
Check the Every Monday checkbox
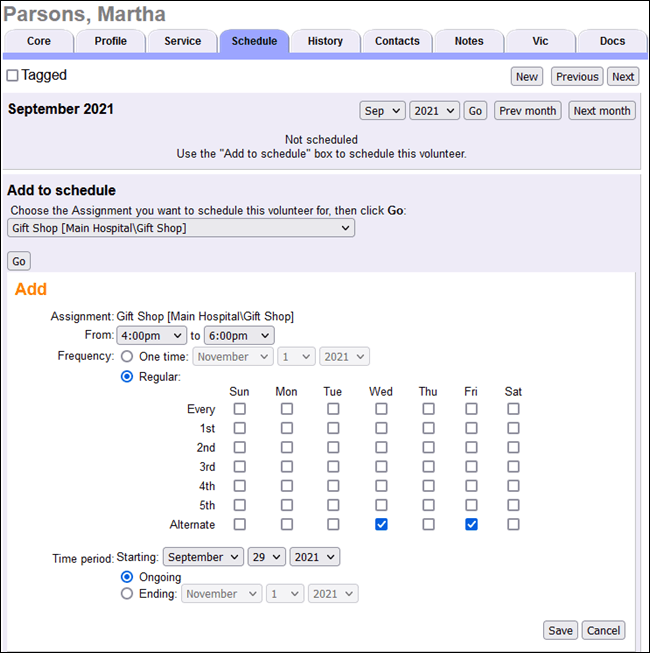(287, 409)
